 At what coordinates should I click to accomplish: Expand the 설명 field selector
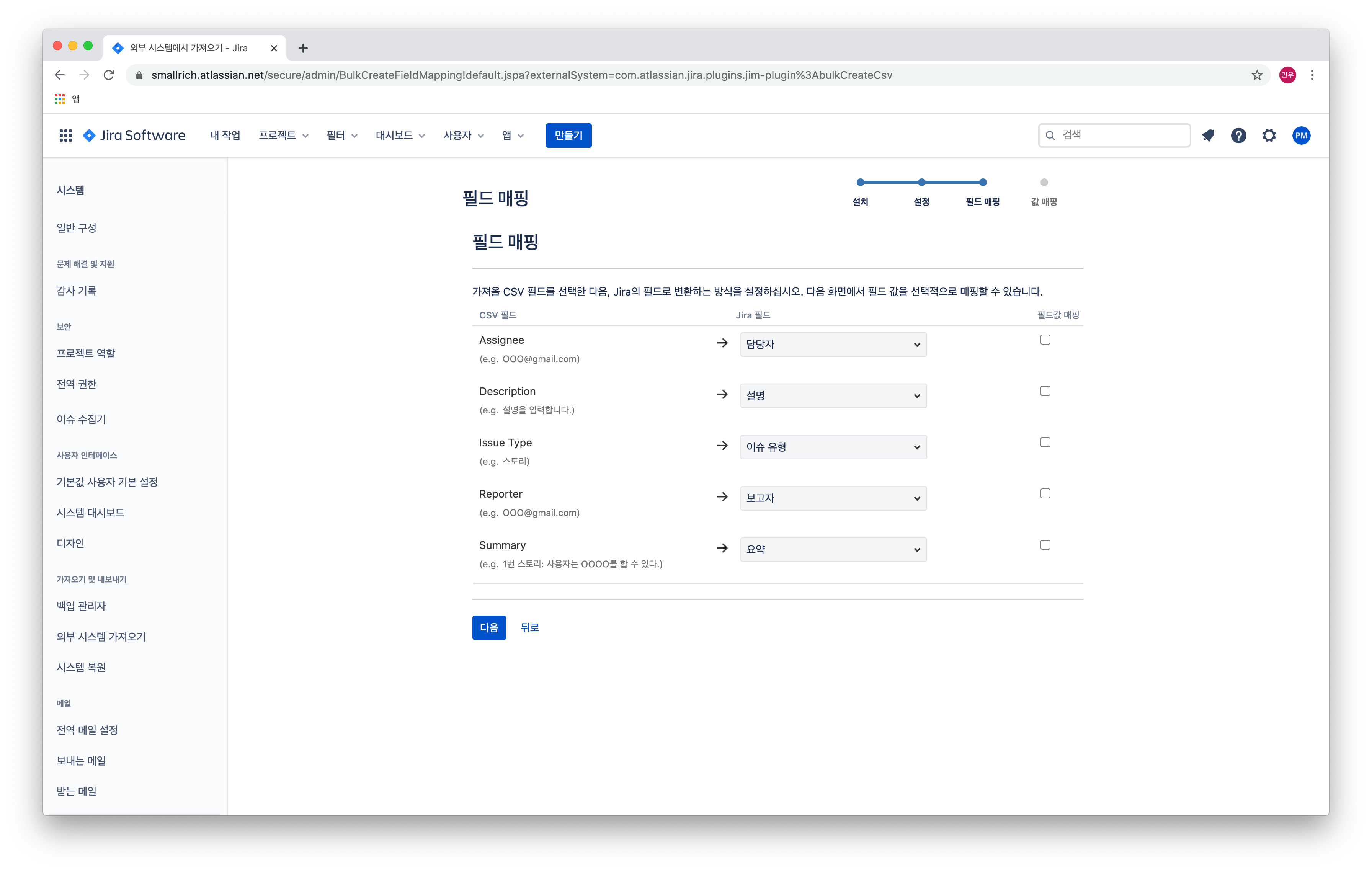pos(833,396)
